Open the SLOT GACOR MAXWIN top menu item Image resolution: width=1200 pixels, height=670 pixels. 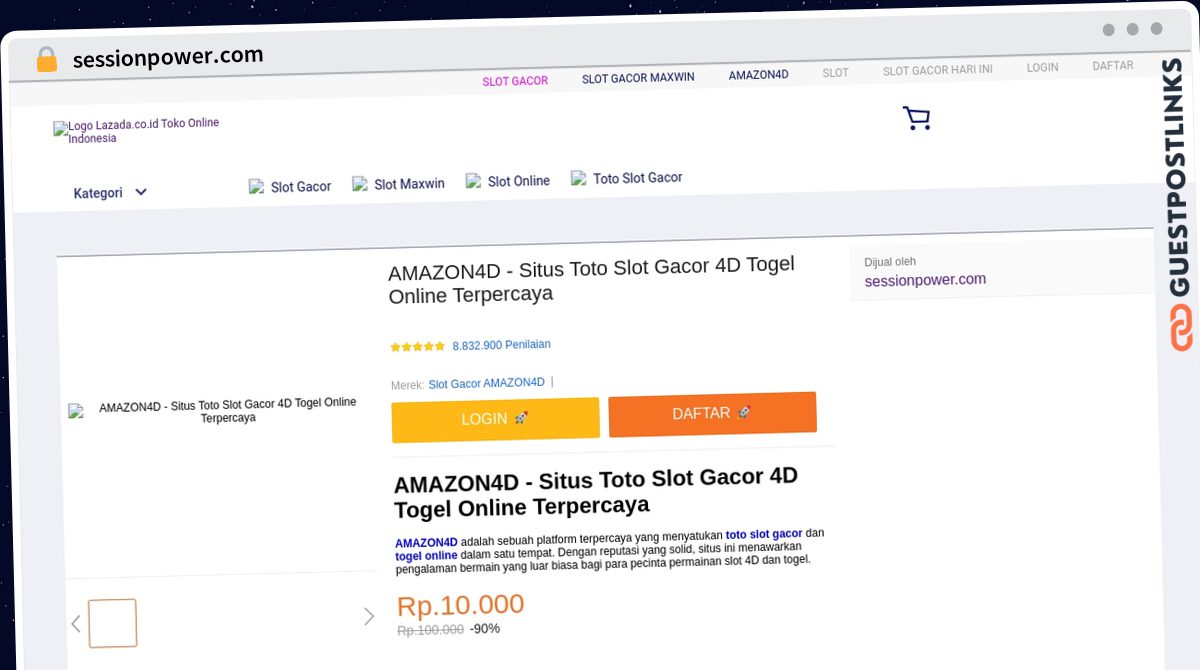[638, 78]
